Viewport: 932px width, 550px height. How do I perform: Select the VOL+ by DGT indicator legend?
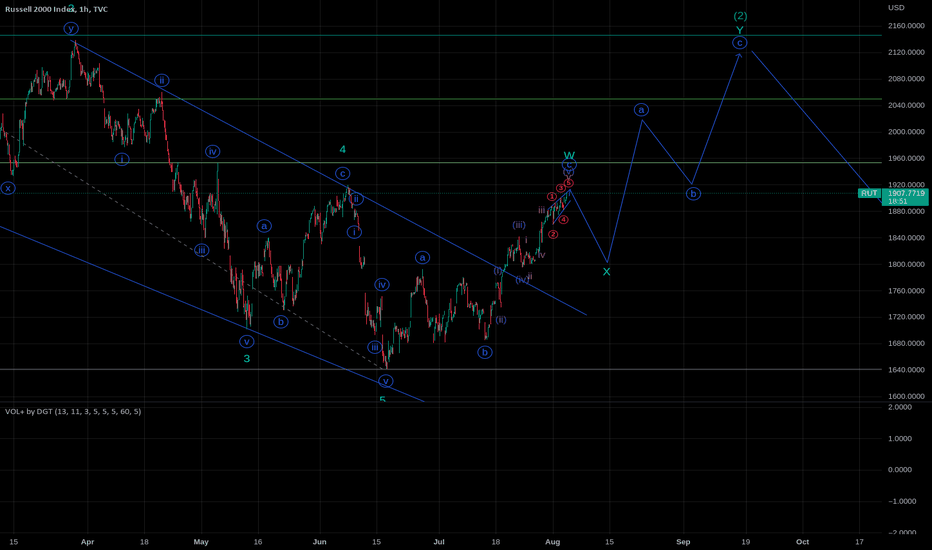[x=73, y=411]
